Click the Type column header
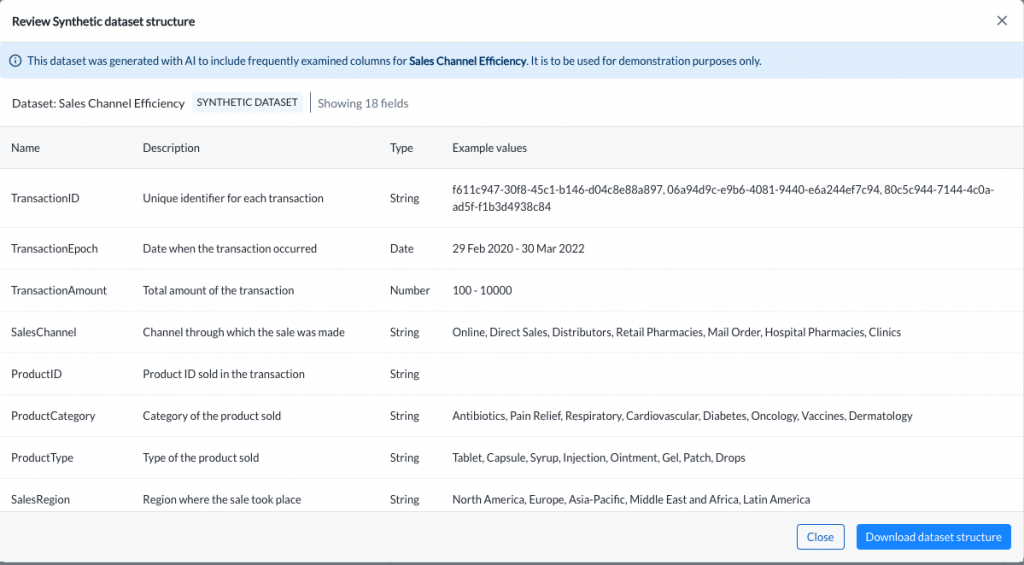 (401, 148)
